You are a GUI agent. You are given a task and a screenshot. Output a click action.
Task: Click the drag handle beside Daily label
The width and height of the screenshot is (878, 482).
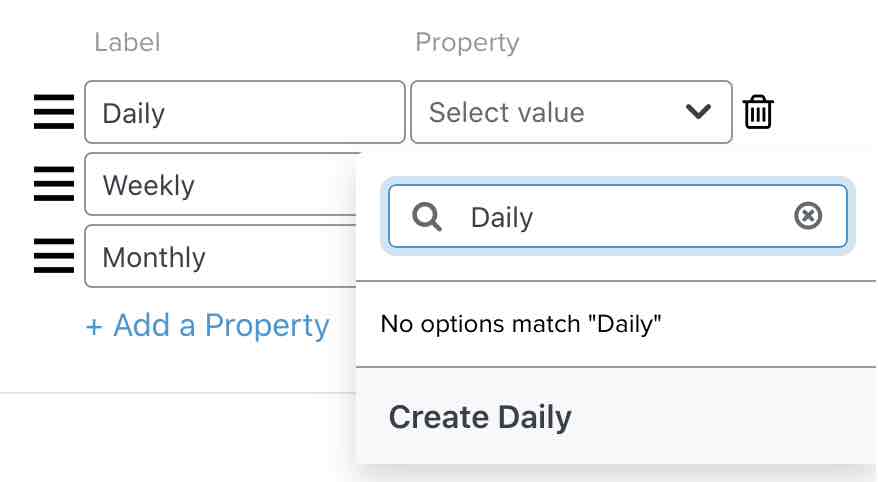point(54,112)
